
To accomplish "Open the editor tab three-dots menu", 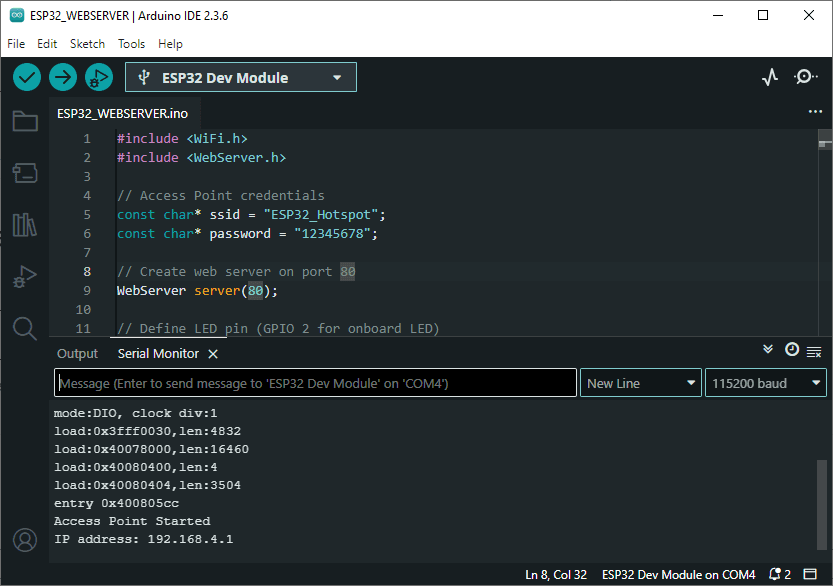I will tap(815, 112).
